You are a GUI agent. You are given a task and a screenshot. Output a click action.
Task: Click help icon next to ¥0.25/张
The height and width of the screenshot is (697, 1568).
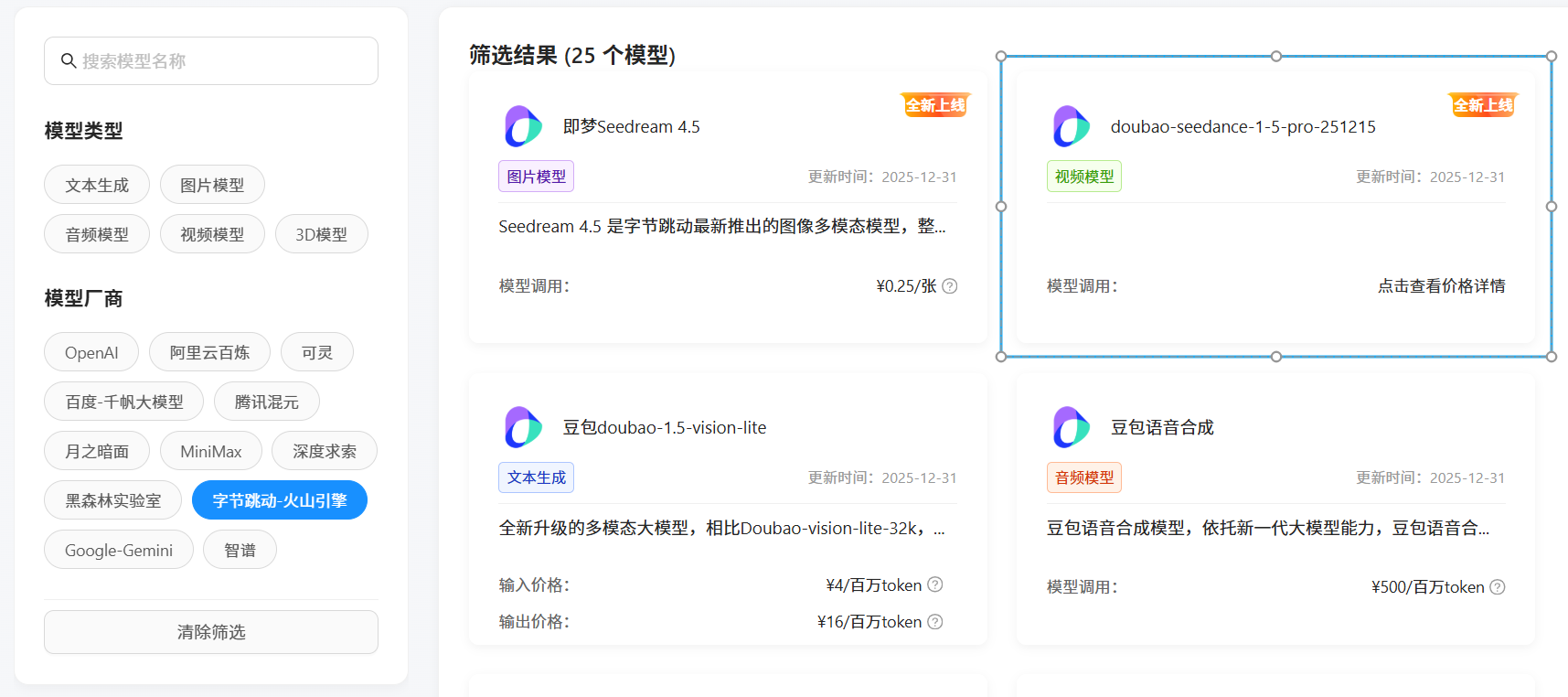point(950,286)
